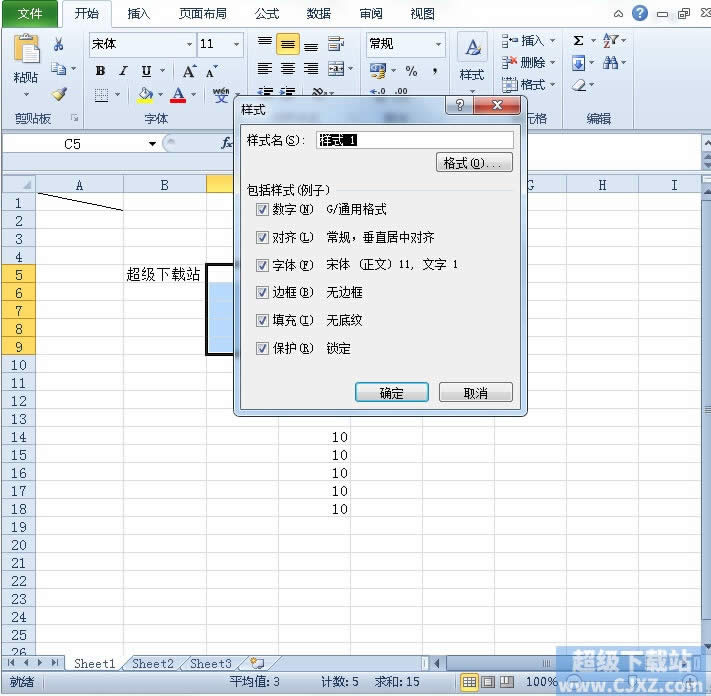The image size is (711, 696).
Task: Switch to Page Break Preview in status bar
Action: coord(506,681)
